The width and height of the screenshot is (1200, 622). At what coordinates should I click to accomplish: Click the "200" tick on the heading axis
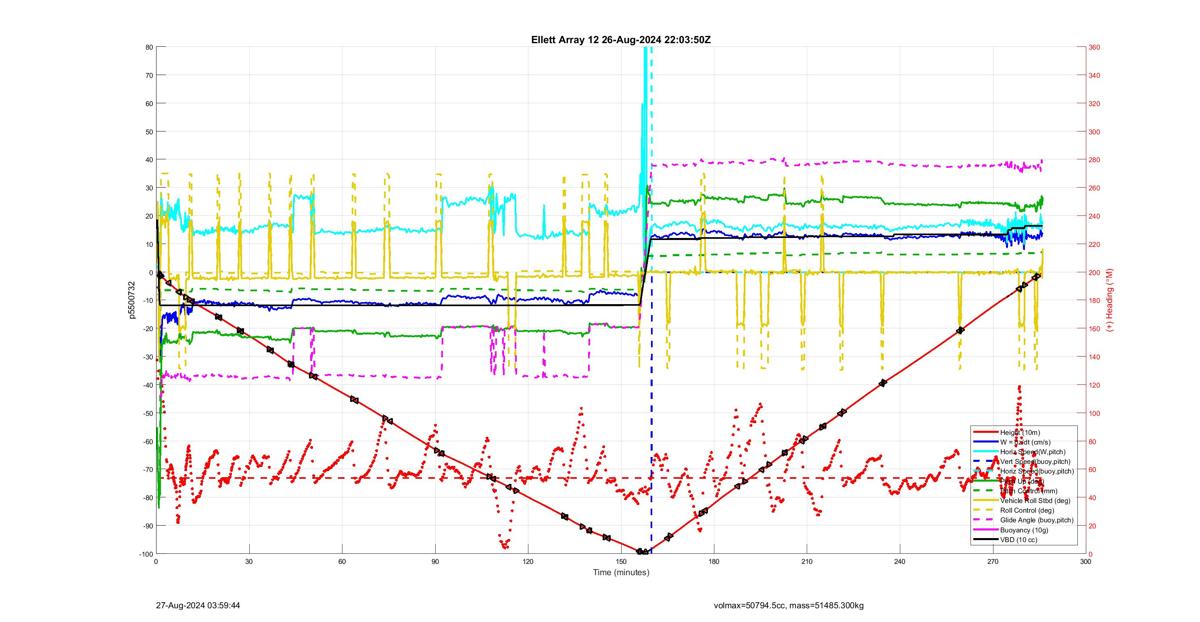(x=1095, y=272)
